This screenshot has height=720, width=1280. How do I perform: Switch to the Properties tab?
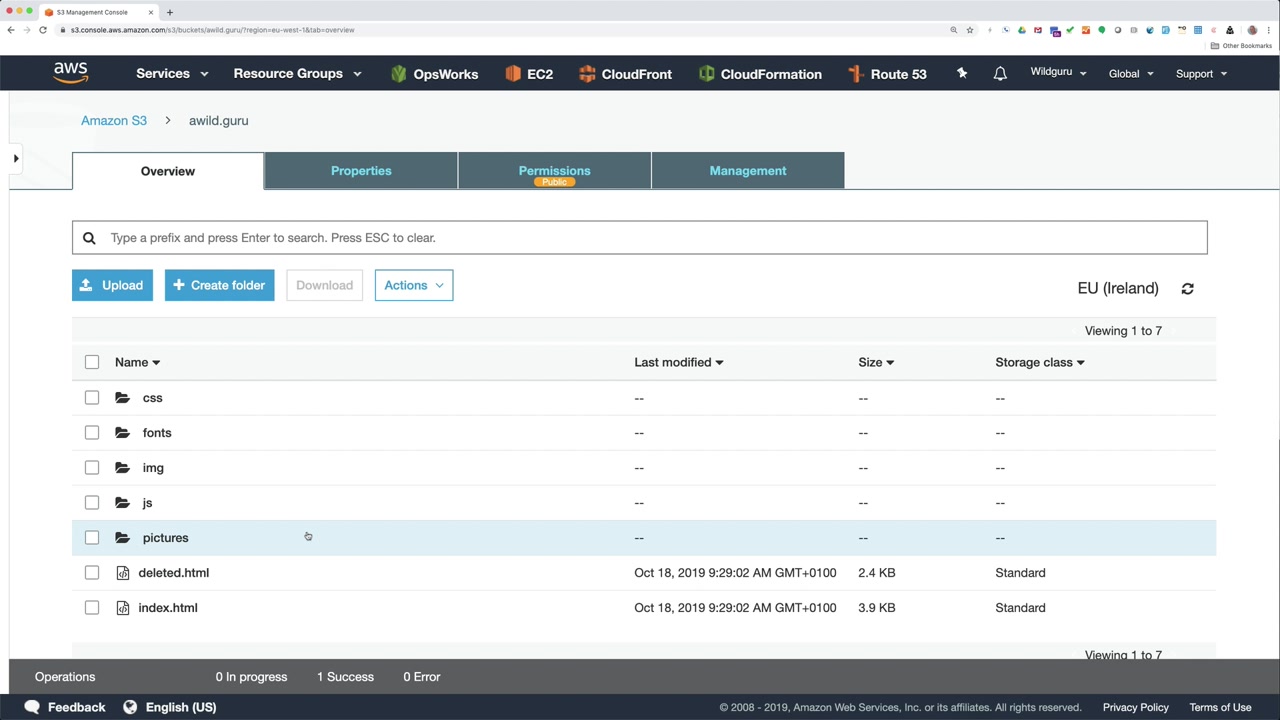click(361, 171)
